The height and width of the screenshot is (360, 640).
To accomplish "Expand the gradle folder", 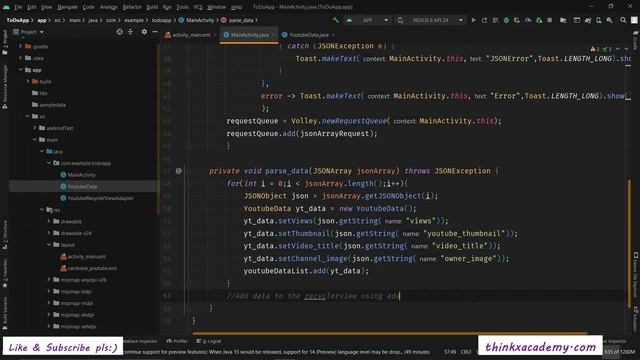I will (20, 47).
